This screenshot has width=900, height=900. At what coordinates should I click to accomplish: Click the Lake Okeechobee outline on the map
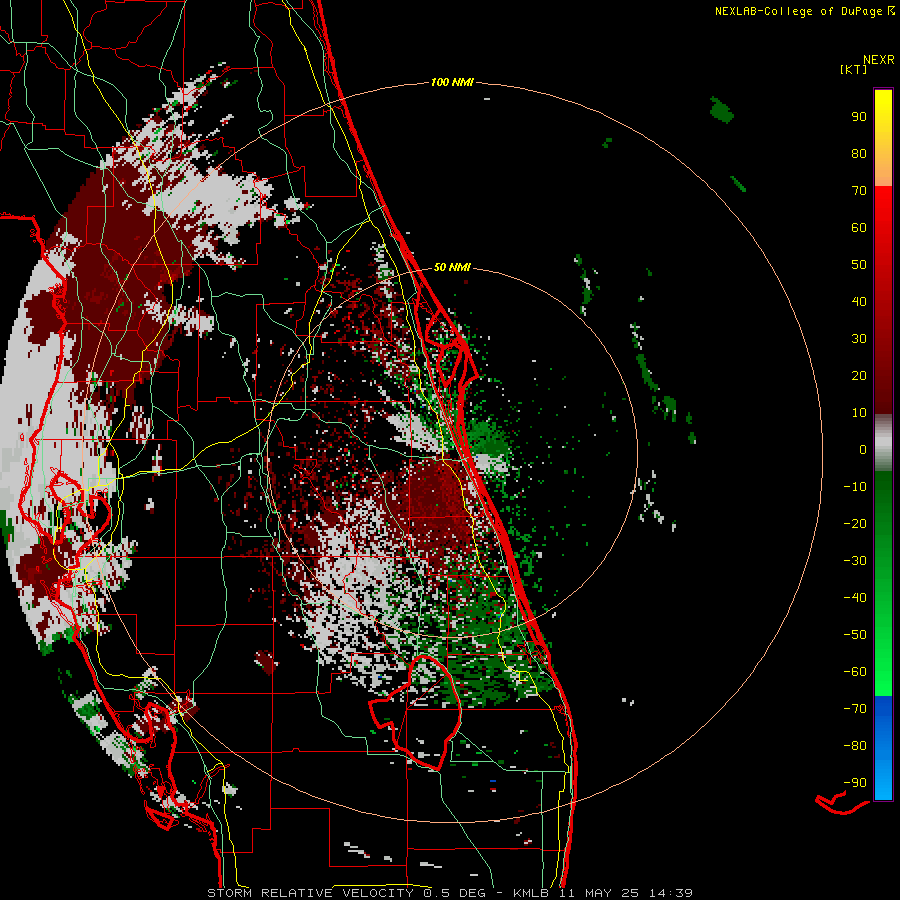(x=416, y=712)
